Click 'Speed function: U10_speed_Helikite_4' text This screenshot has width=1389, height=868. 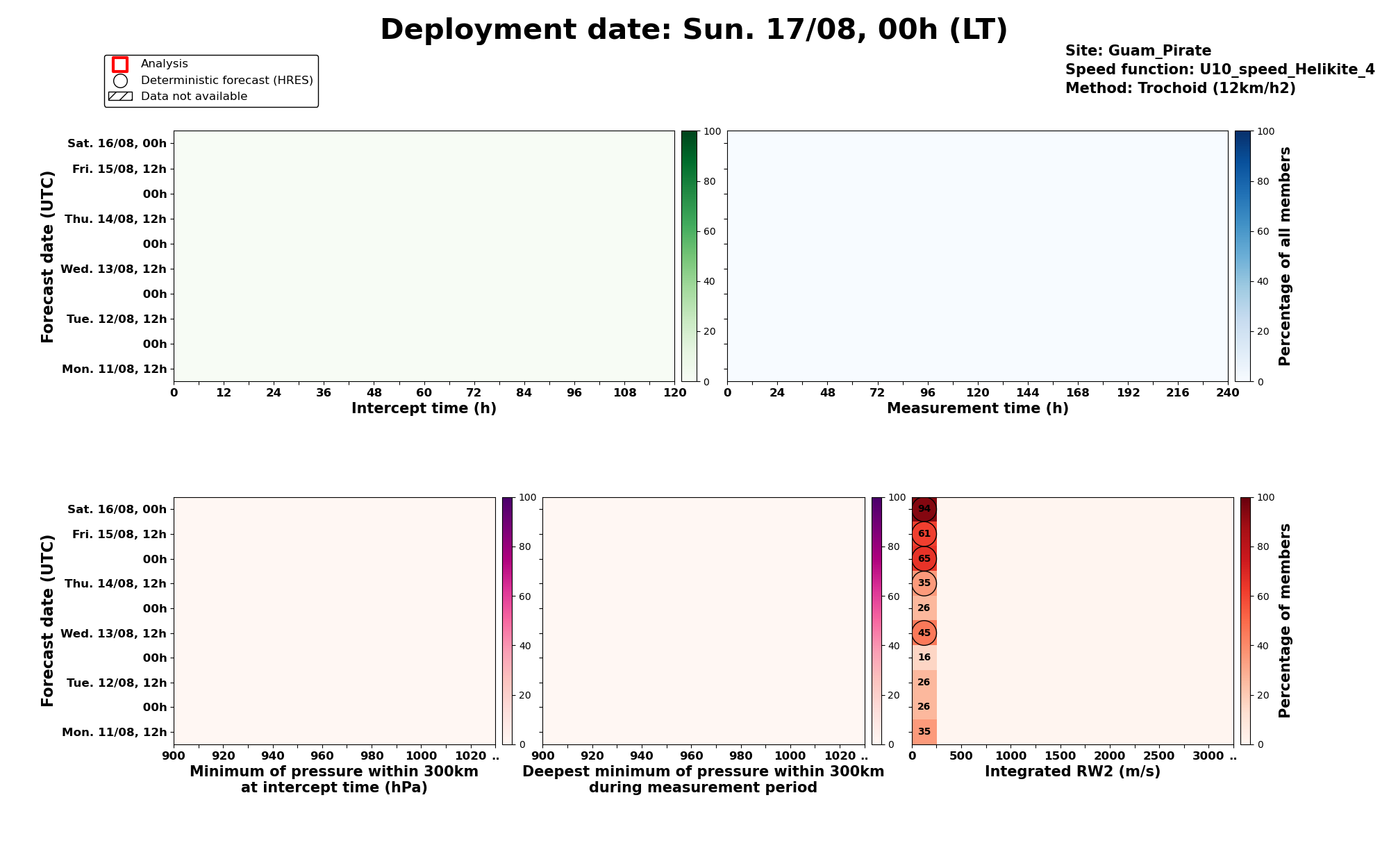[1220, 69]
